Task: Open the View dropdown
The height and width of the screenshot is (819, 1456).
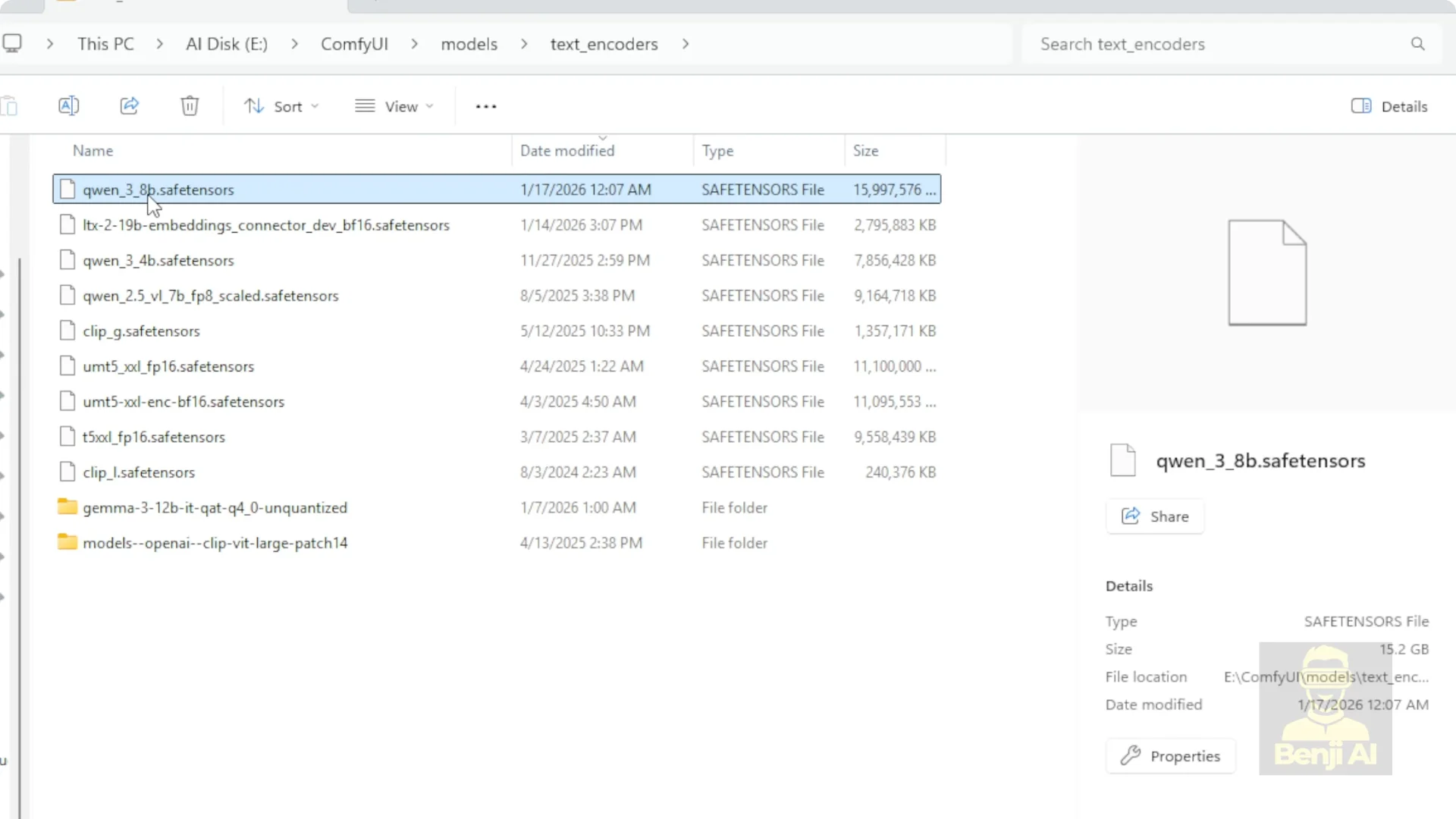Action: [394, 106]
